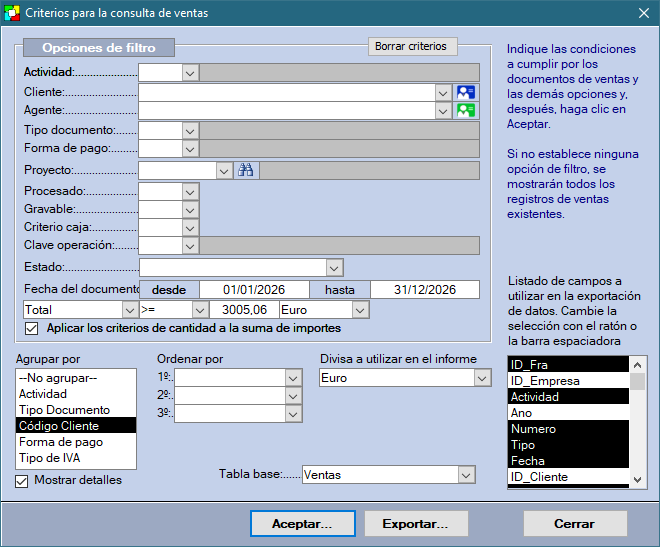660x547 pixels.
Task: Click the application icon in the title bar
Action: pyautogui.click(x=12, y=12)
